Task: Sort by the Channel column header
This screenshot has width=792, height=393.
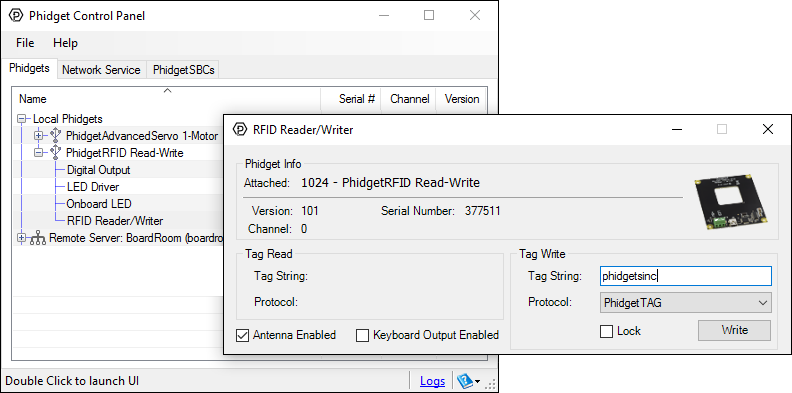Action: [409, 99]
